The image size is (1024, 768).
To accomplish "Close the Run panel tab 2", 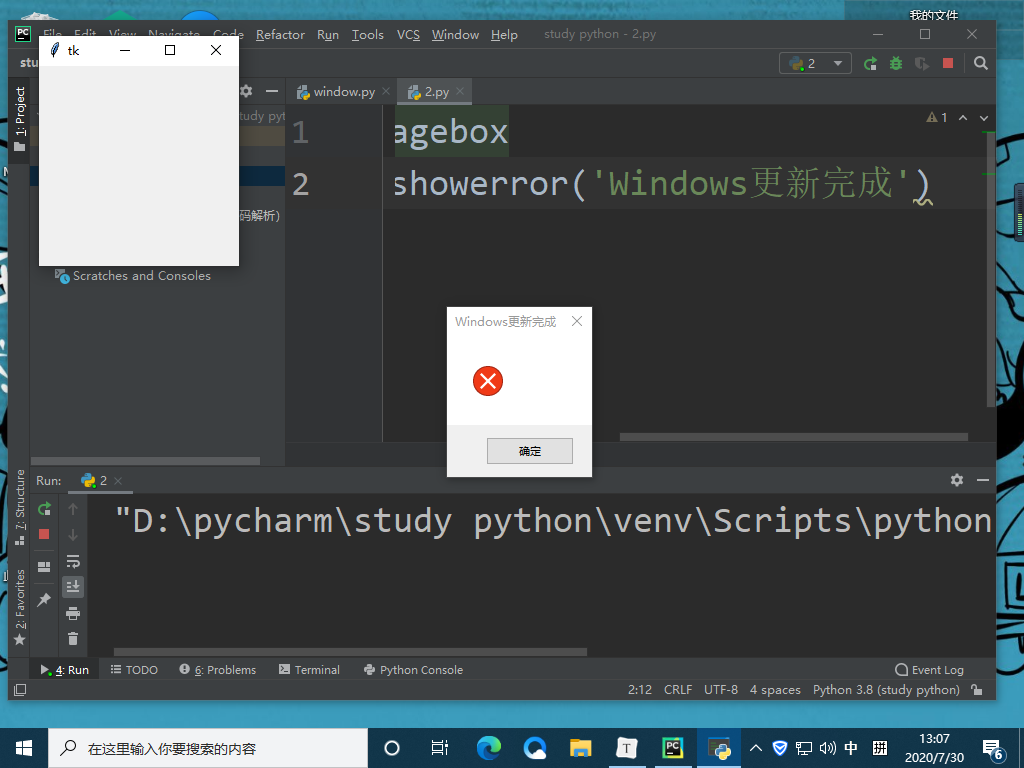I will 118,481.
